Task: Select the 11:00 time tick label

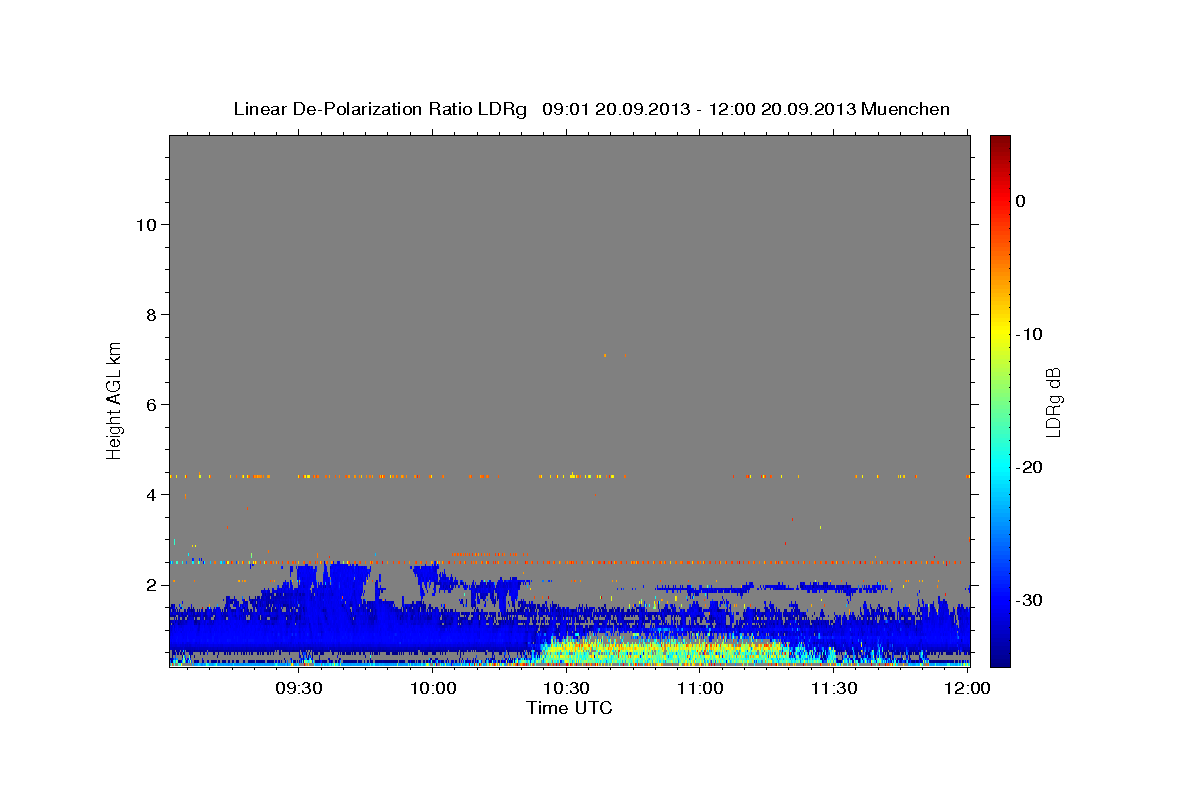Action: tap(701, 688)
